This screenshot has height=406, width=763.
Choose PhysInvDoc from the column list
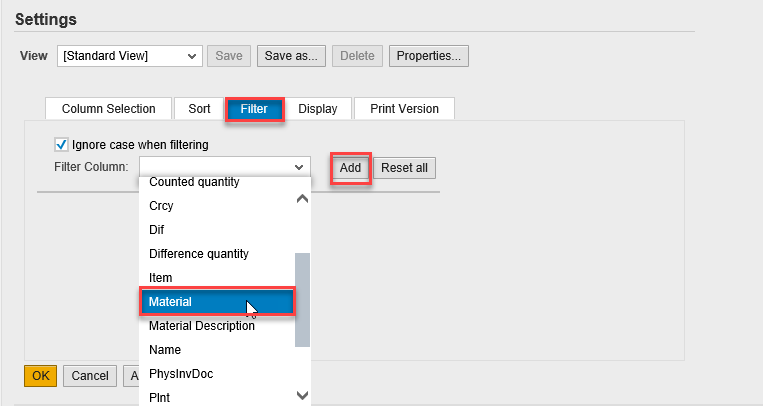tap(181, 374)
